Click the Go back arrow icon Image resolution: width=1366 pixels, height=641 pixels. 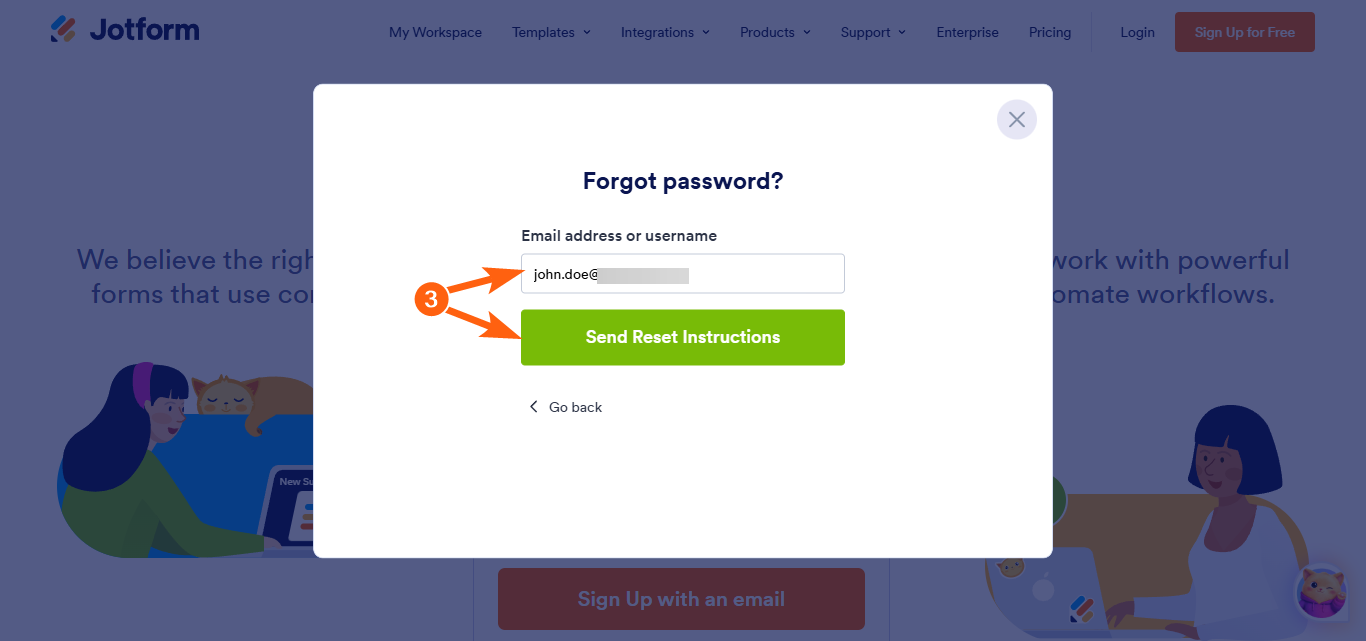pyautogui.click(x=533, y=407)
